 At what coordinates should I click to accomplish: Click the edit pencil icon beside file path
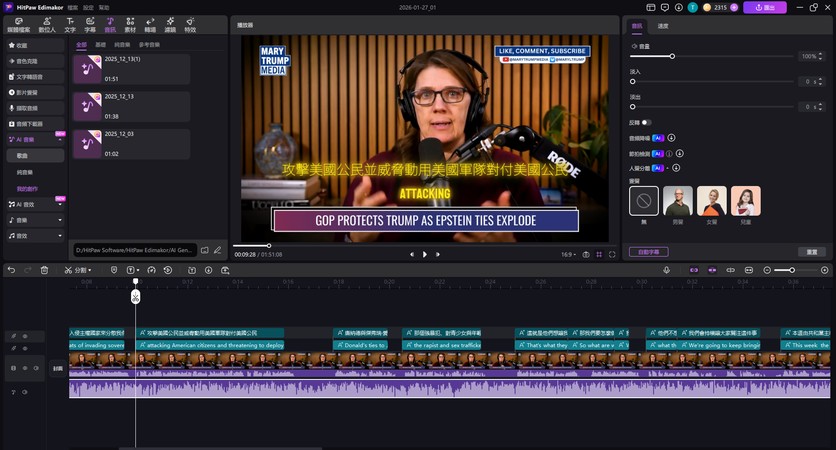coord(218,250)
